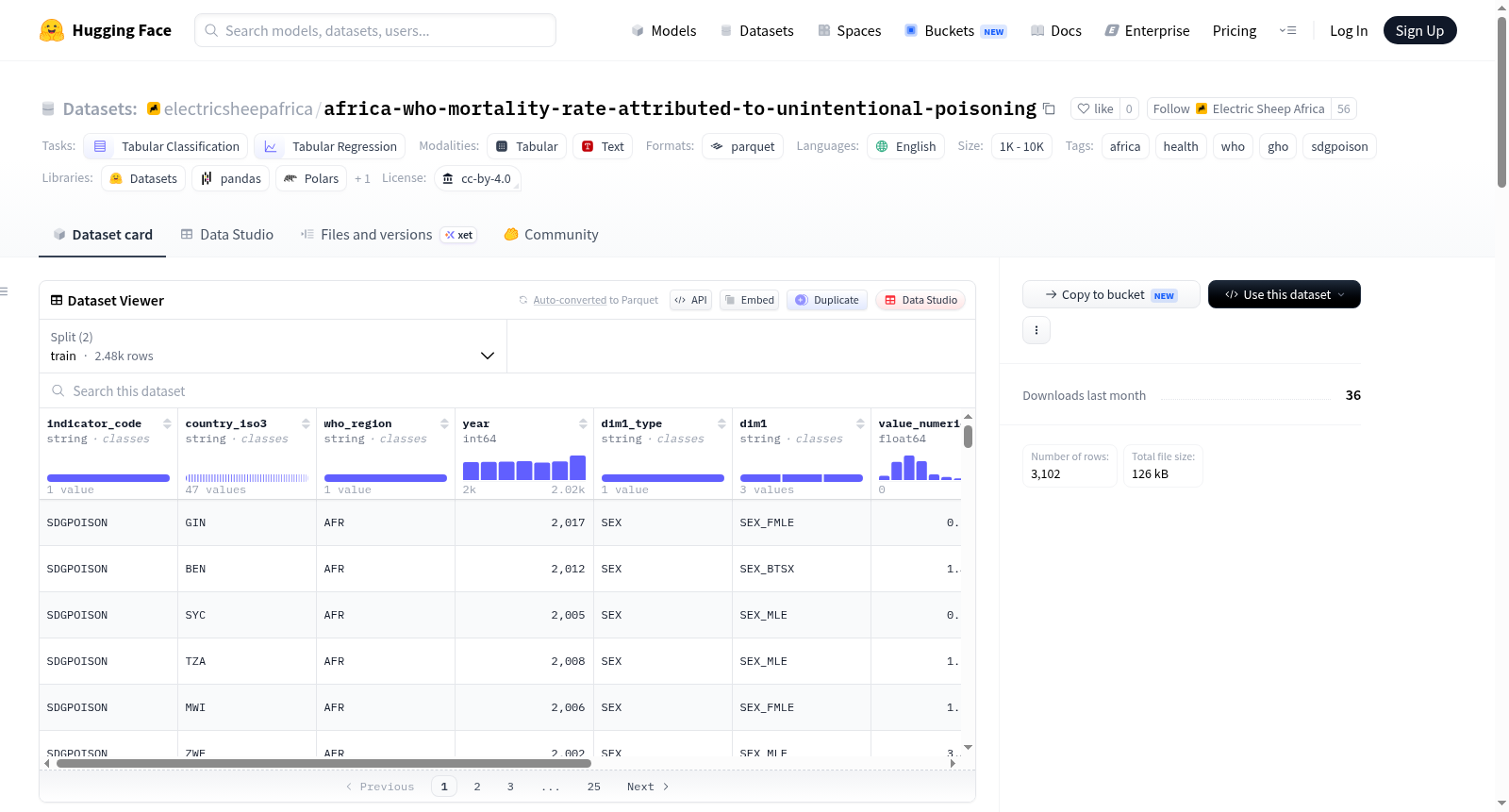1509x812 pixels.
Task: Open the Models page in the navigation
Action: [663, 30]
